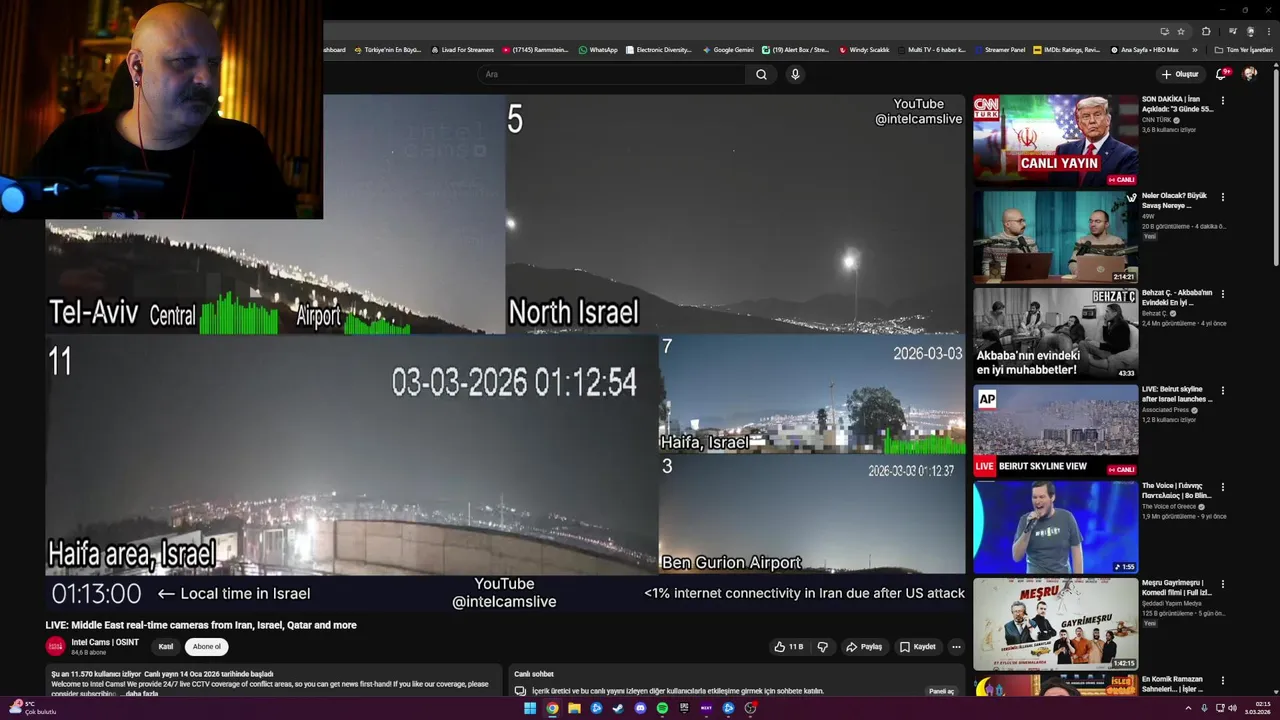Open OBS Studio from the taskbar
This screenshot has width=1280, height=720.
[750, 708]
